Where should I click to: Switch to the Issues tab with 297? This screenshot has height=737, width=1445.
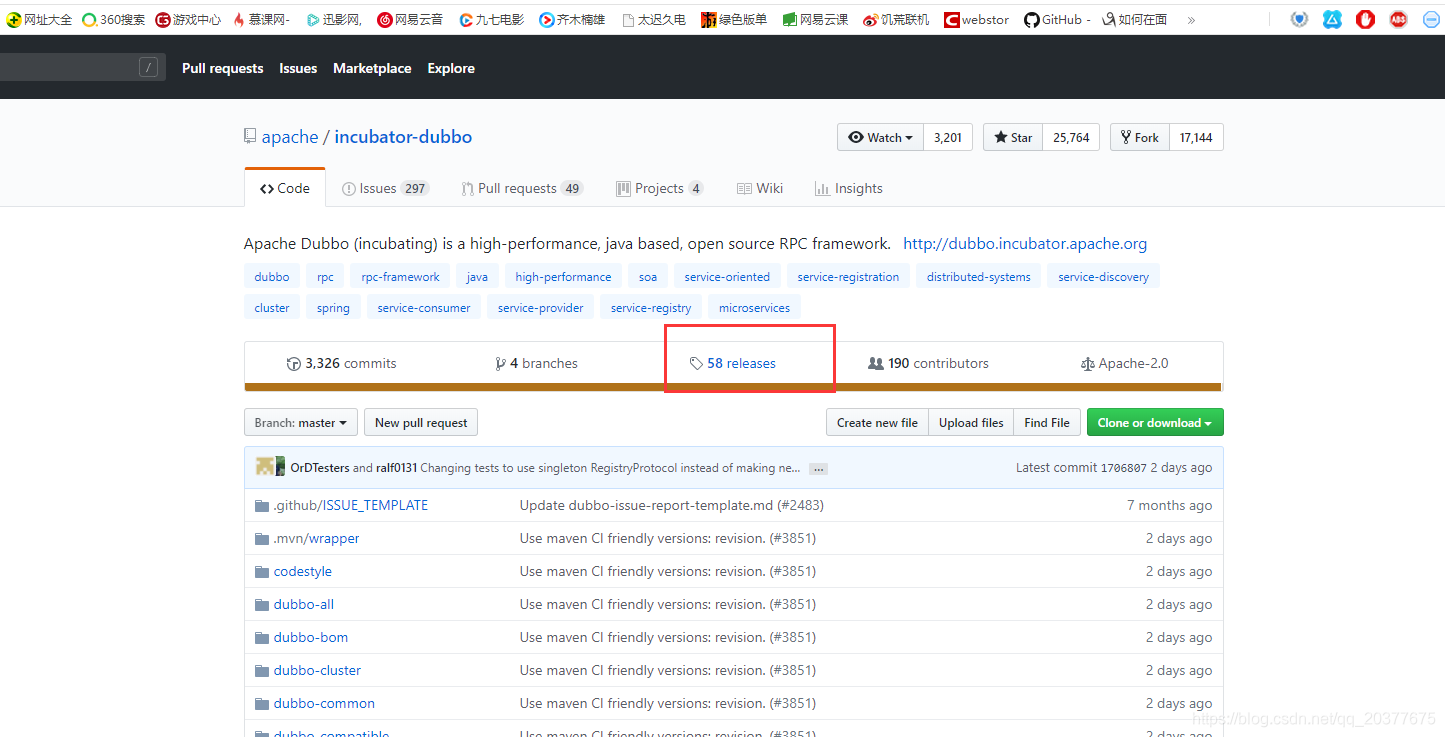385,188
